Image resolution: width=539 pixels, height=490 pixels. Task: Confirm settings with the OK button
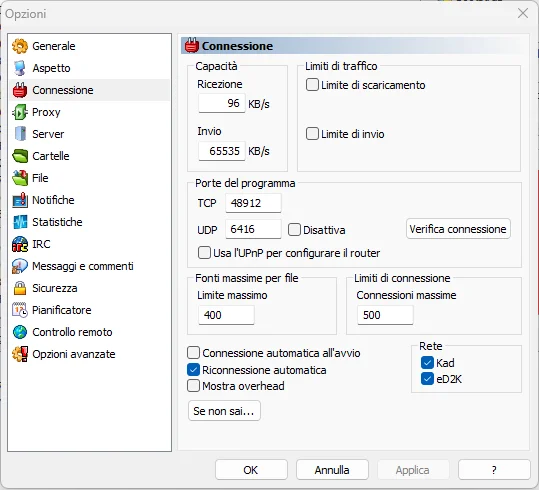click(x=251, y=470)
